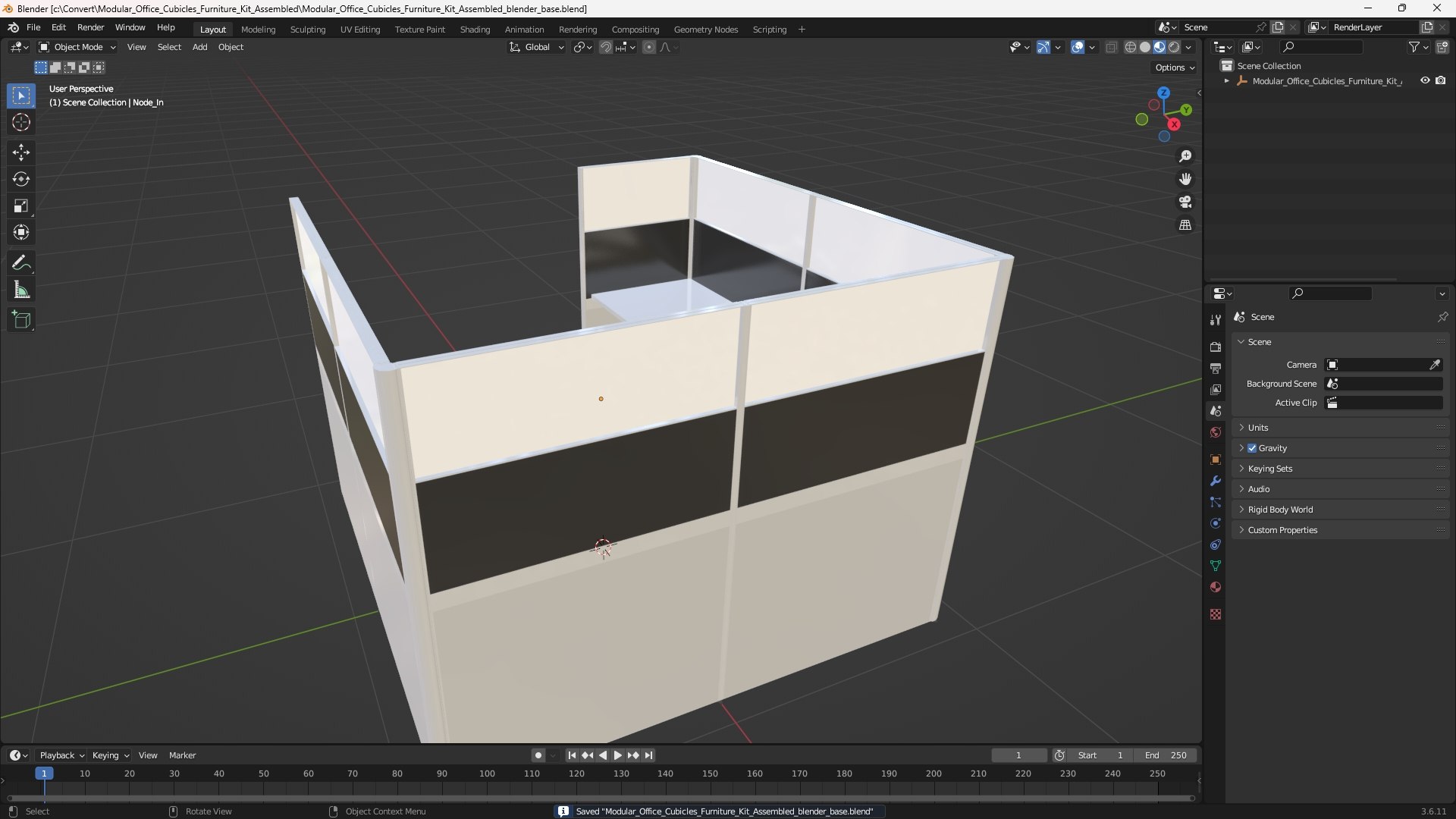The image size is (1456, 819).
Task: Switch to the Shading workspace tab
Action: coord(475,30)
